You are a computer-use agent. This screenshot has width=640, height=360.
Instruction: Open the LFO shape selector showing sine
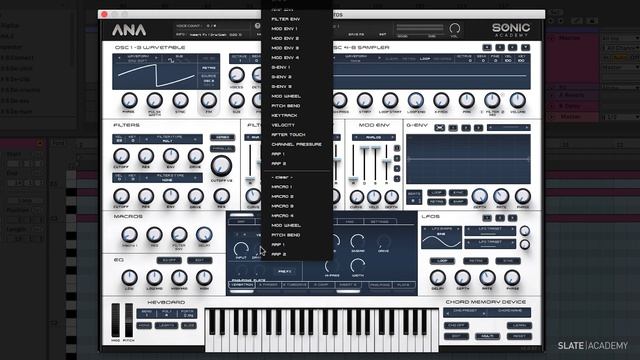442,237
